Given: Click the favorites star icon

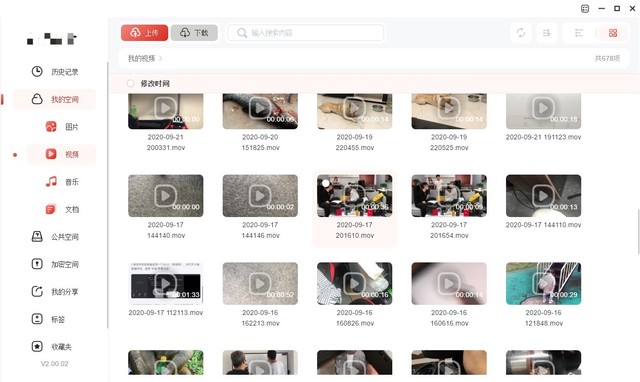Looking at the screenshot, I should click(x=37, y=346).
